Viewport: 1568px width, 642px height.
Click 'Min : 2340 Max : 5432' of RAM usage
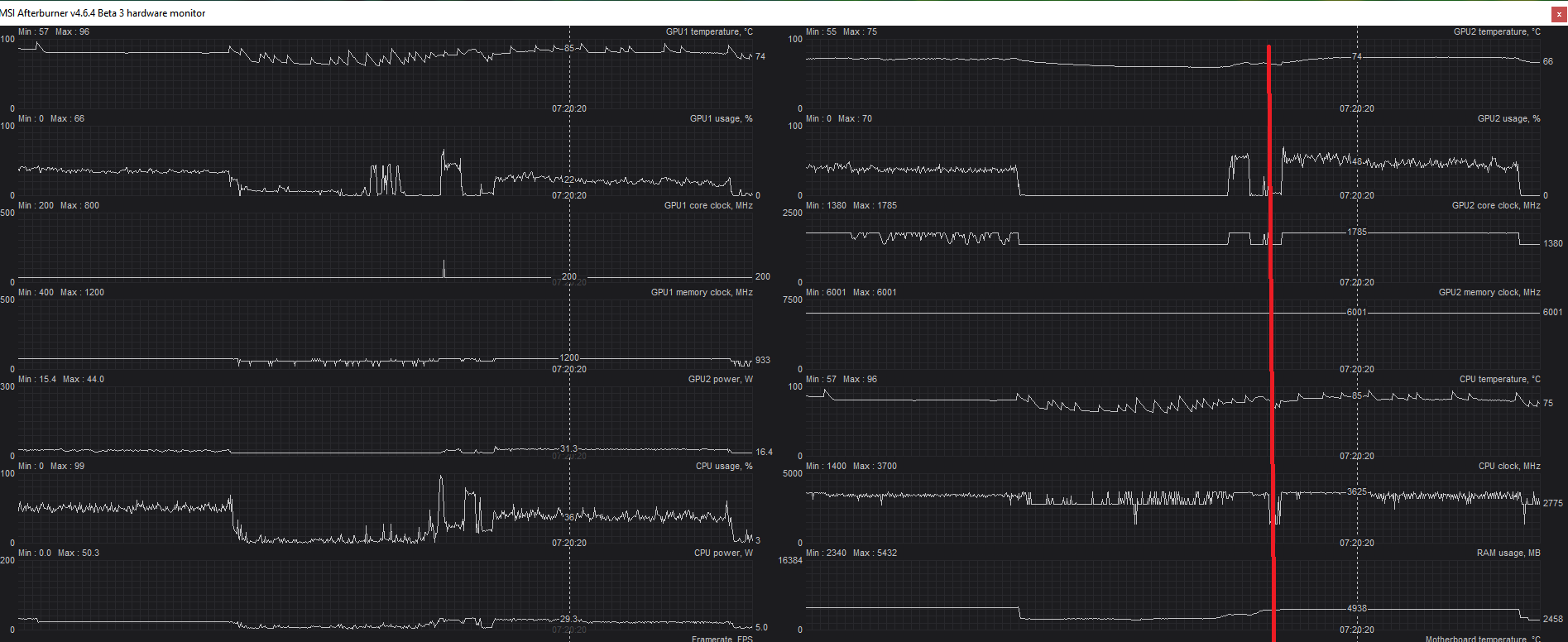pyautogui.click(x=851, y=553)
